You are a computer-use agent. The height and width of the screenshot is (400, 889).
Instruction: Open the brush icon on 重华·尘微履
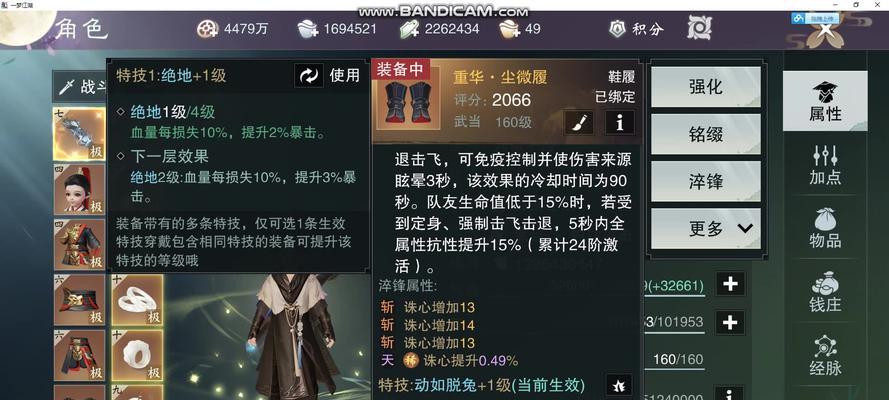tap(579, 122)
